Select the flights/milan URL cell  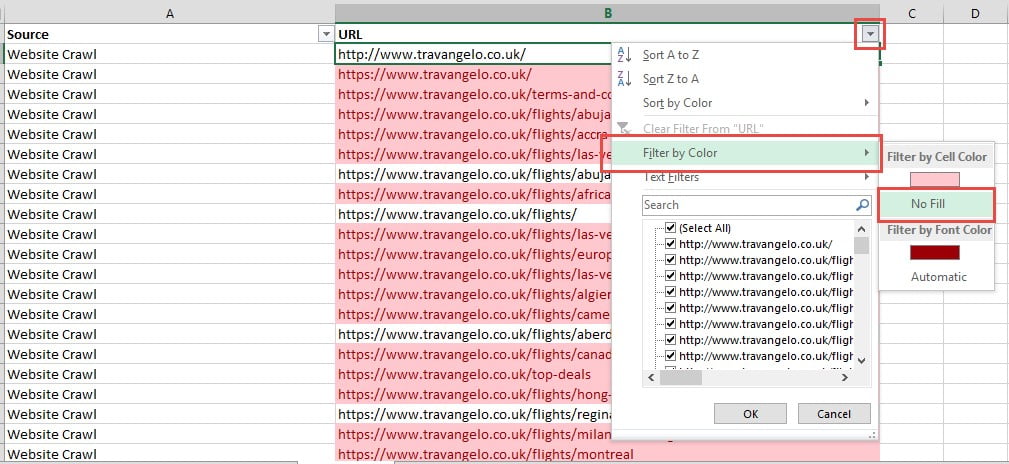474,433
